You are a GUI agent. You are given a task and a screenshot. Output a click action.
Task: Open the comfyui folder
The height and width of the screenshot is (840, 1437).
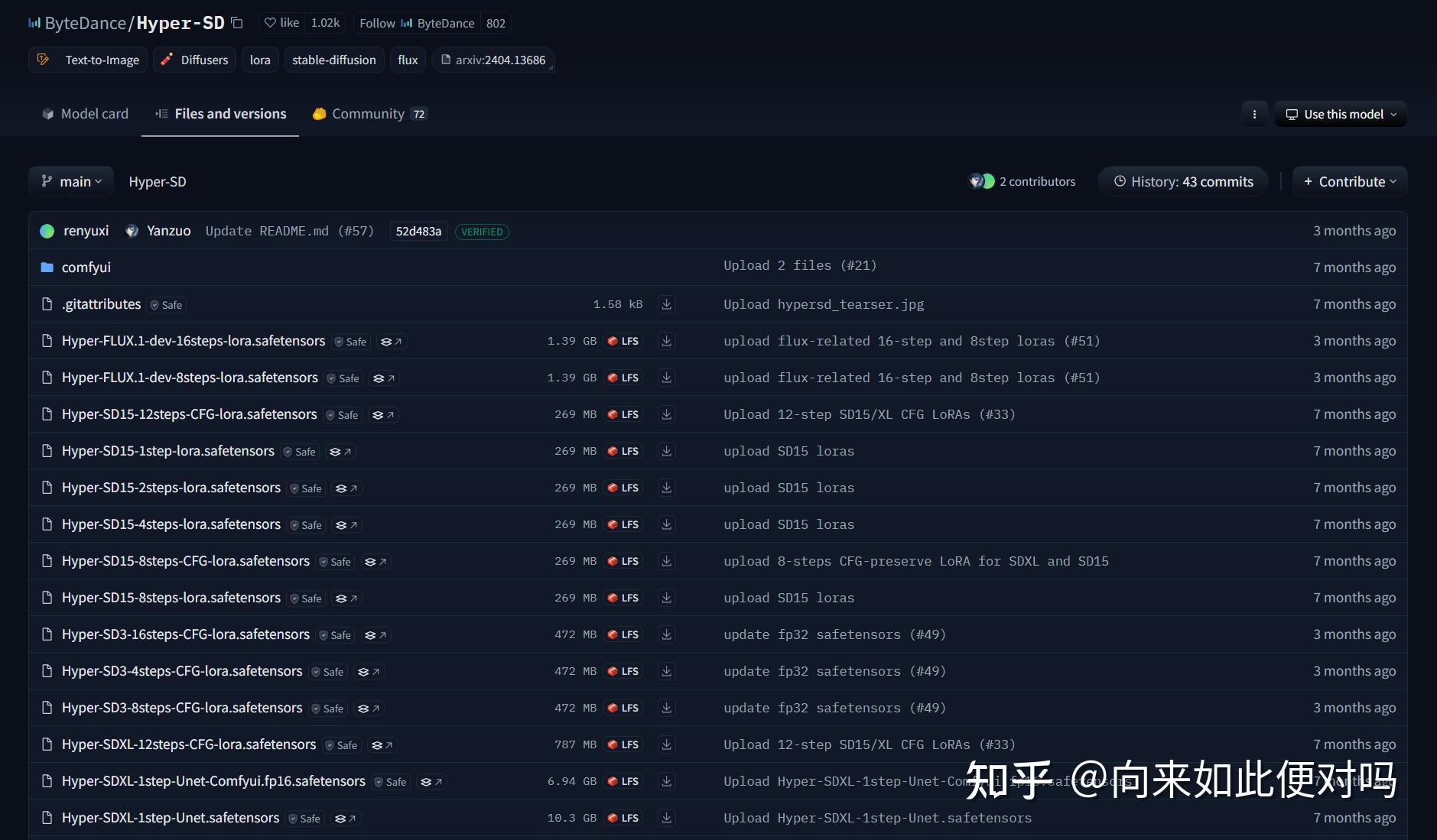(86, 267)
